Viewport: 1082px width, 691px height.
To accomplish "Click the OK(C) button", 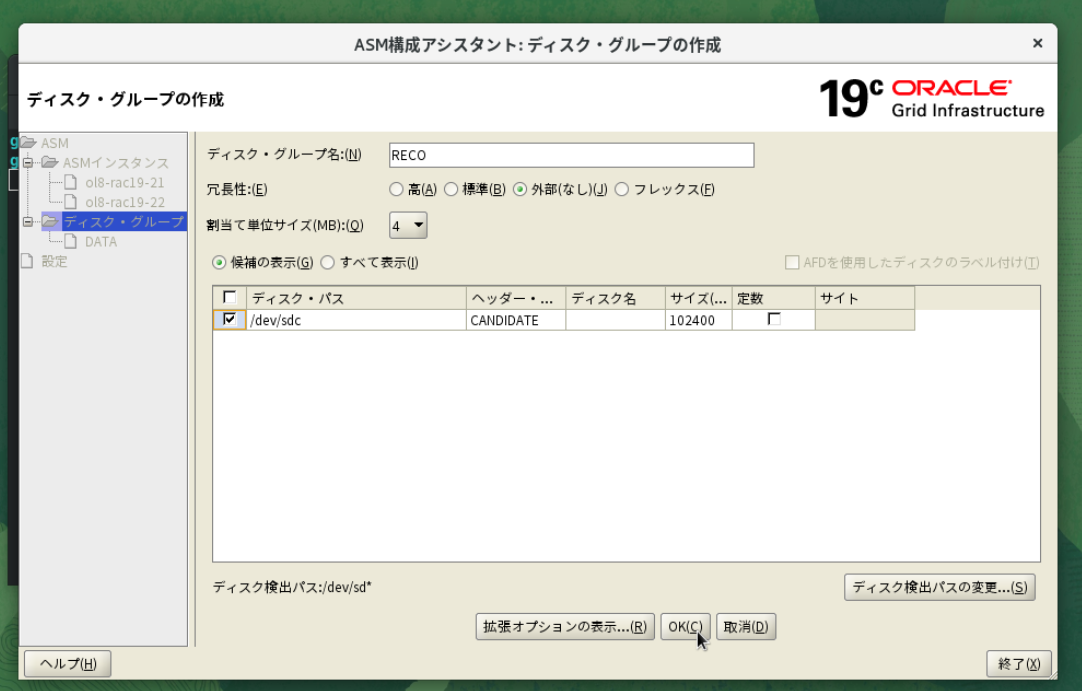I will pos(685,627).
